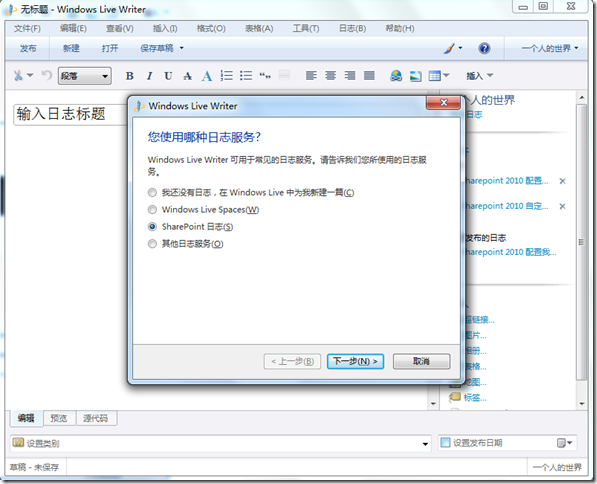Click the Cut scissors icon in toolbar
Screen dimensions: 597x484
coord(18,75)
